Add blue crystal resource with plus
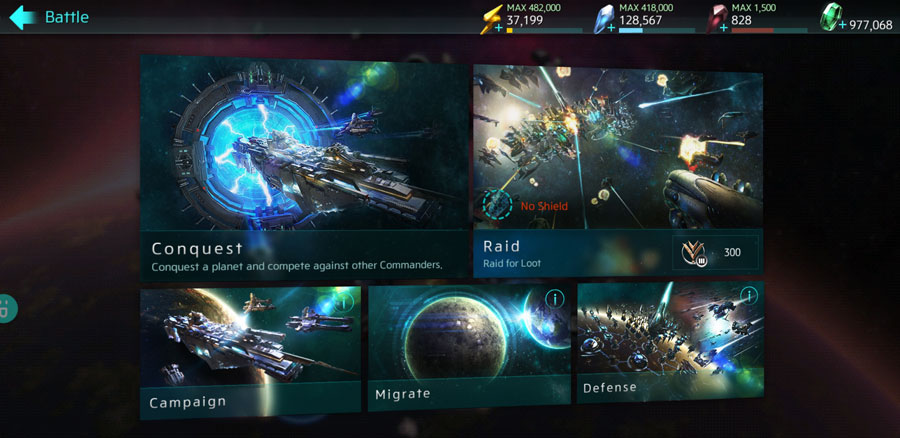Screen dimensions: 900x438 point(611,28)
